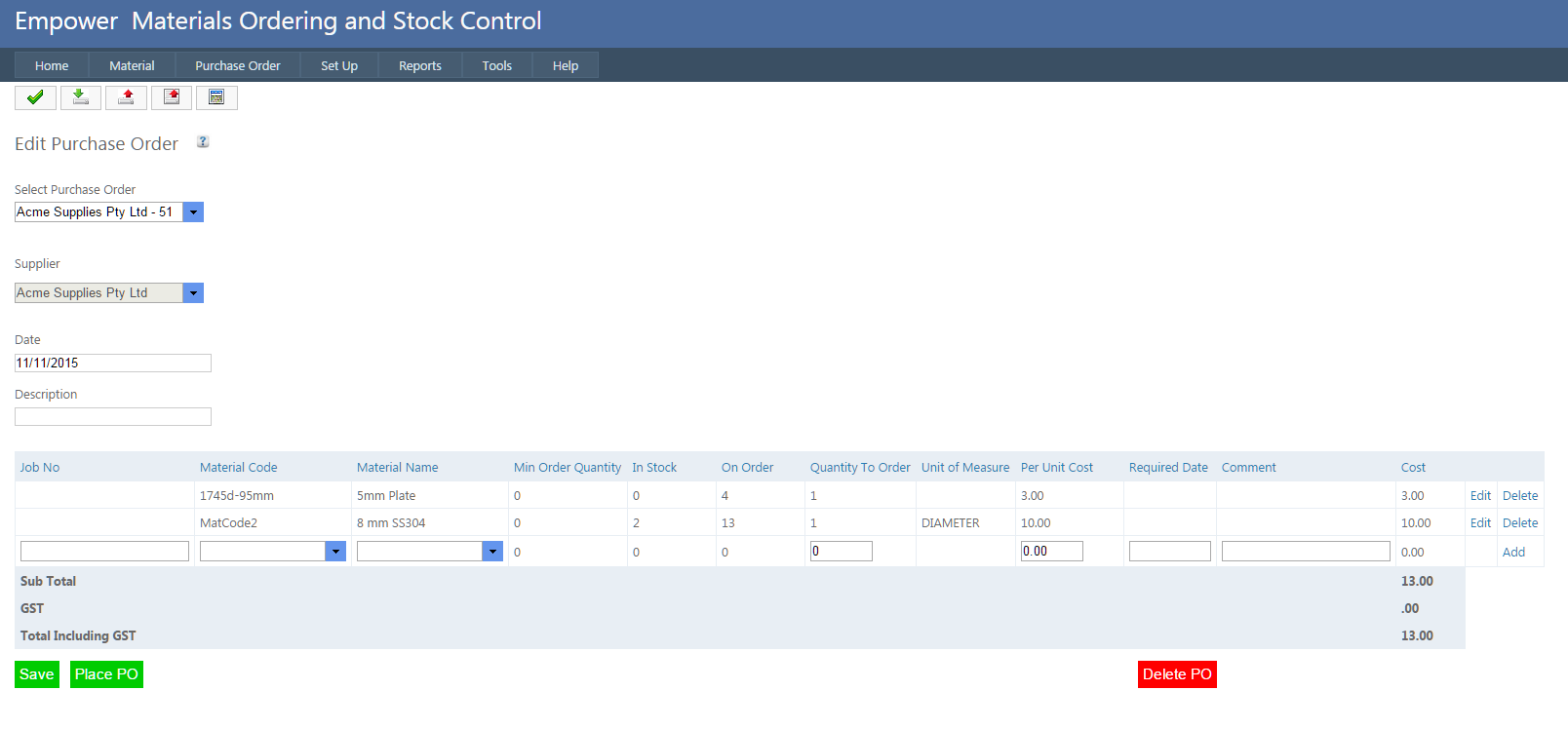Open help for Edit Purchase Order
This screenshot has height=729, width=1568.
(x=203, y=142)
